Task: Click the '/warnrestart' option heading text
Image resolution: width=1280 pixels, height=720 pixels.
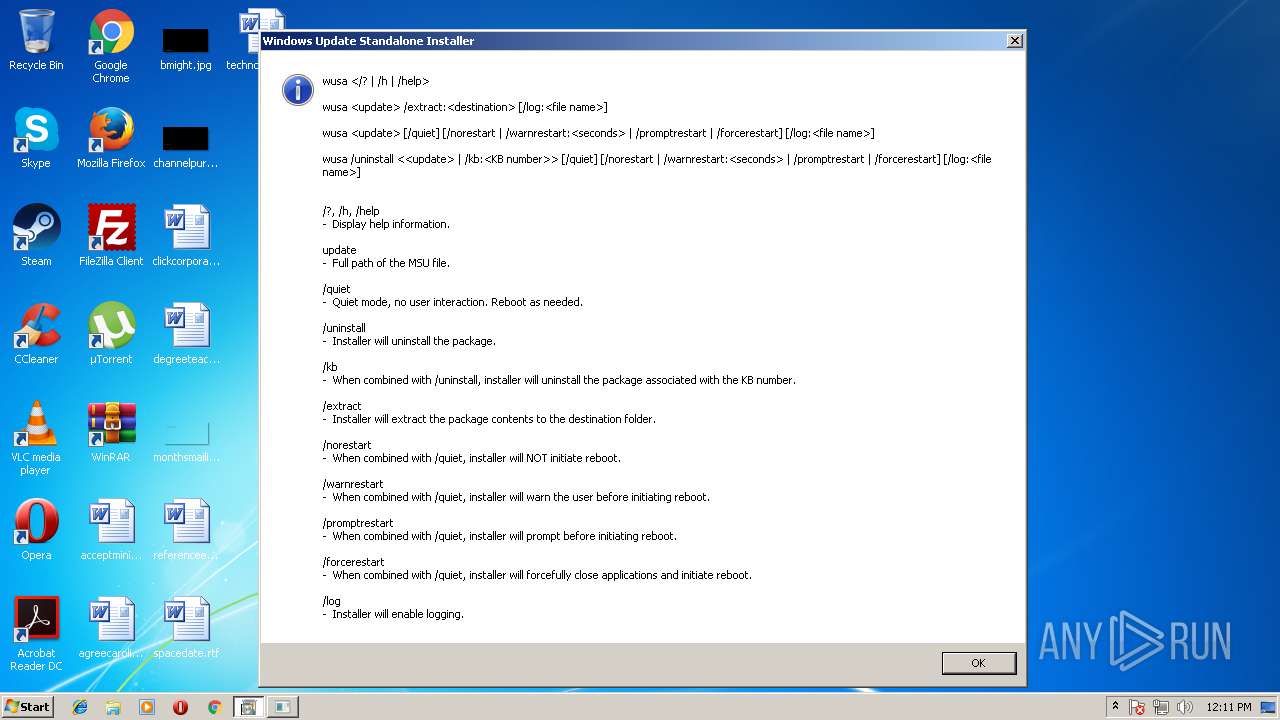Action: 353,484
